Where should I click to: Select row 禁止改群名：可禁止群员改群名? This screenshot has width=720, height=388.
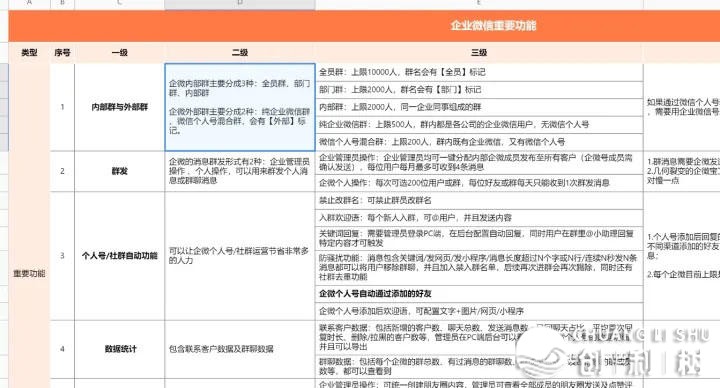point(479,200)
